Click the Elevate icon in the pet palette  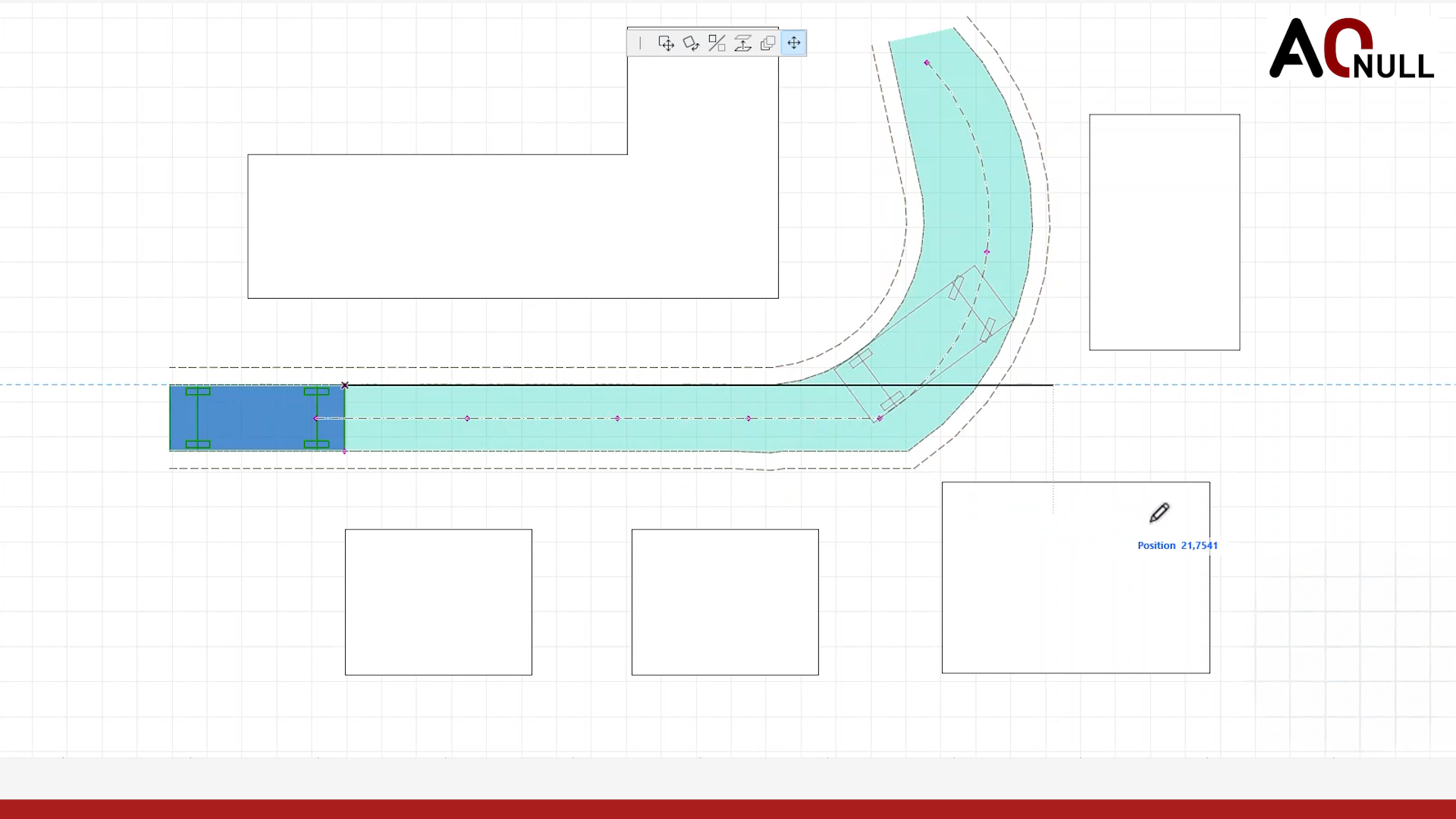point(742,43)
